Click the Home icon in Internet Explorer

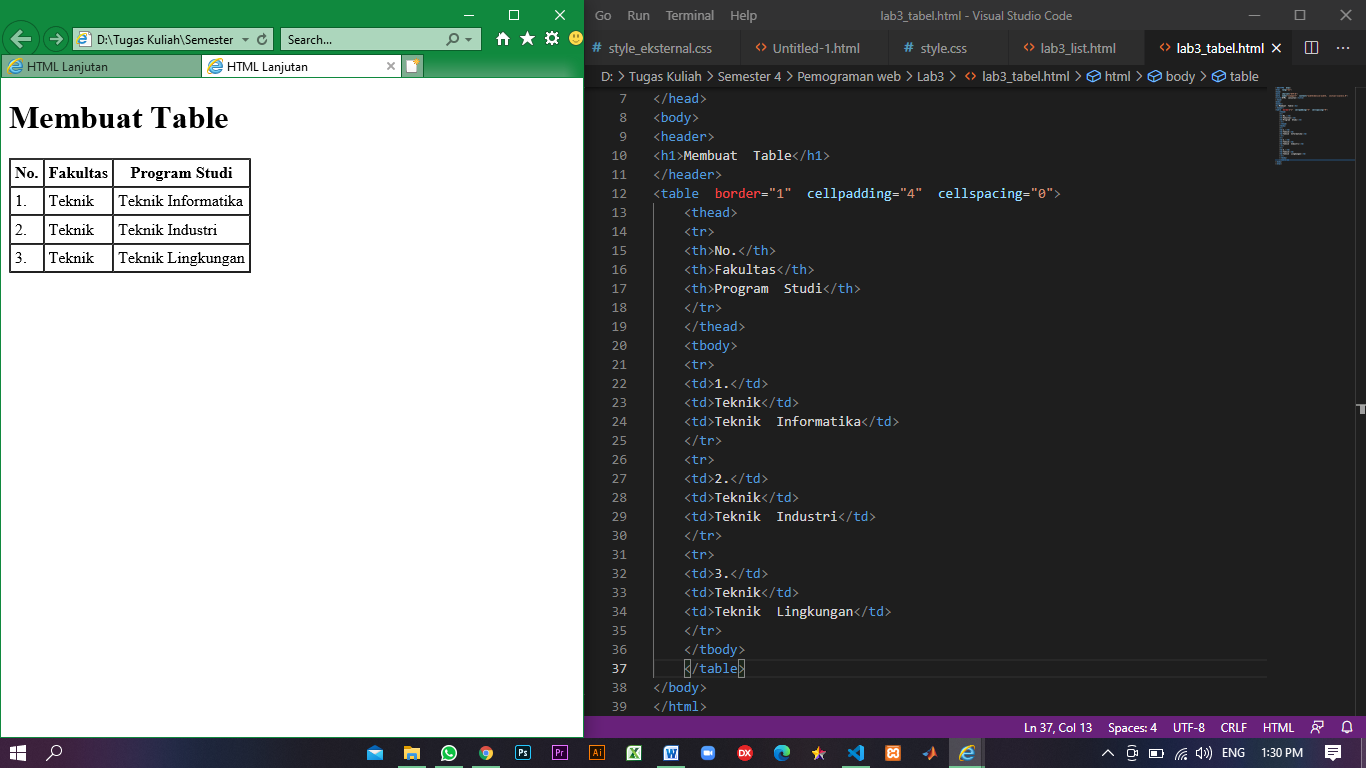pos(504,39)
